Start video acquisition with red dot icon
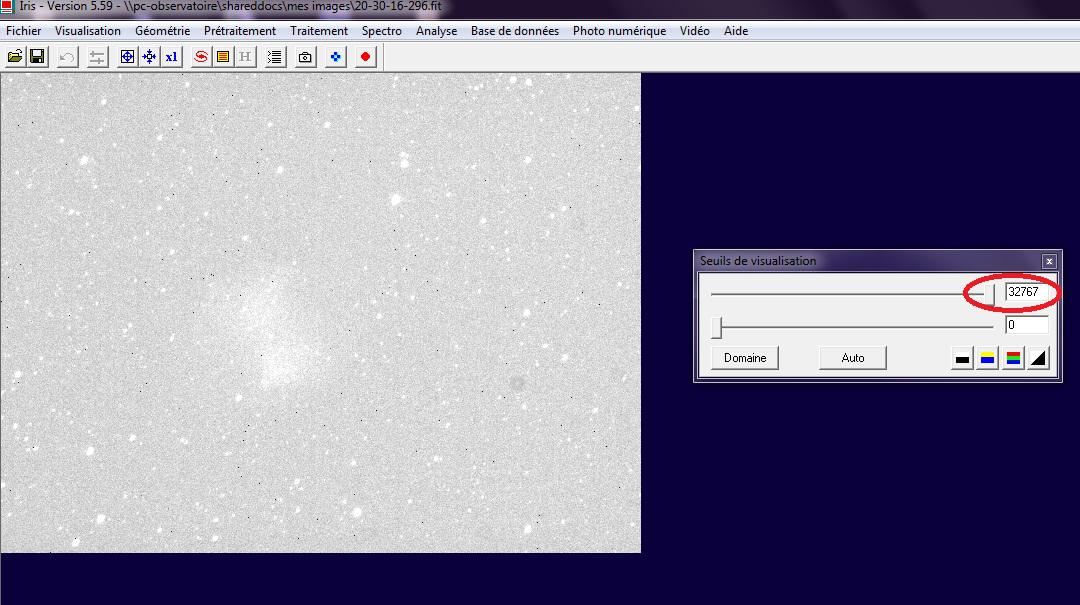Viewport: 1080px width, 605px height. pos(364,57)
